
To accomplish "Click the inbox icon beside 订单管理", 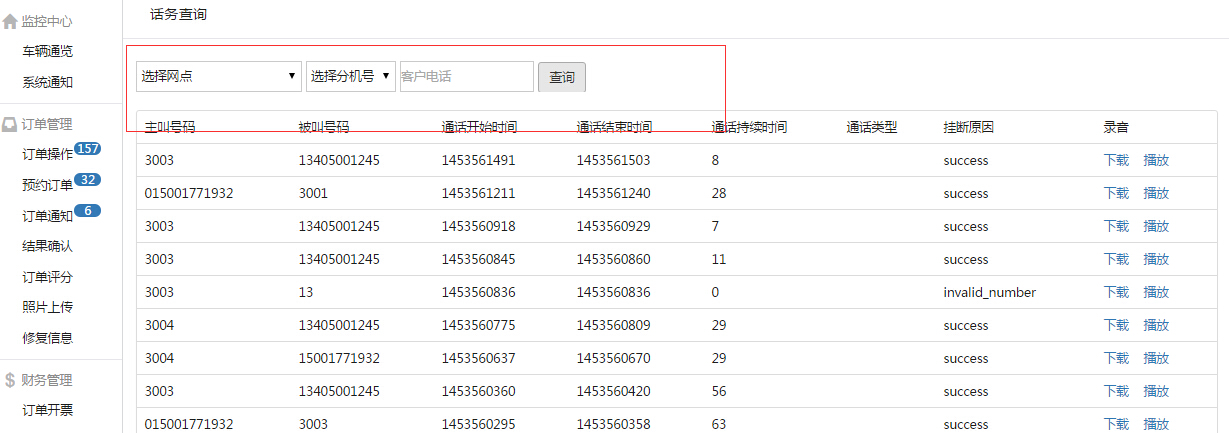I will point(10,125).
